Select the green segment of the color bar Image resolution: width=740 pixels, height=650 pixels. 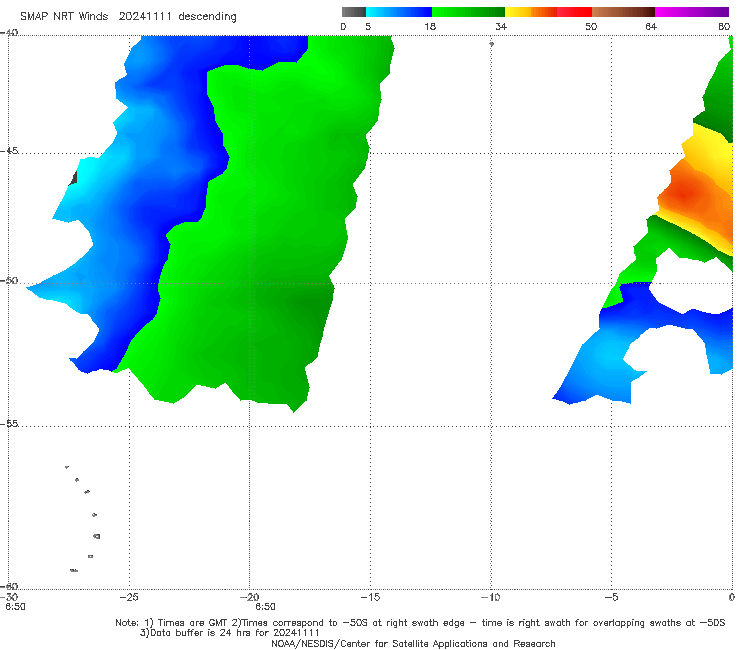coord(468,12)
